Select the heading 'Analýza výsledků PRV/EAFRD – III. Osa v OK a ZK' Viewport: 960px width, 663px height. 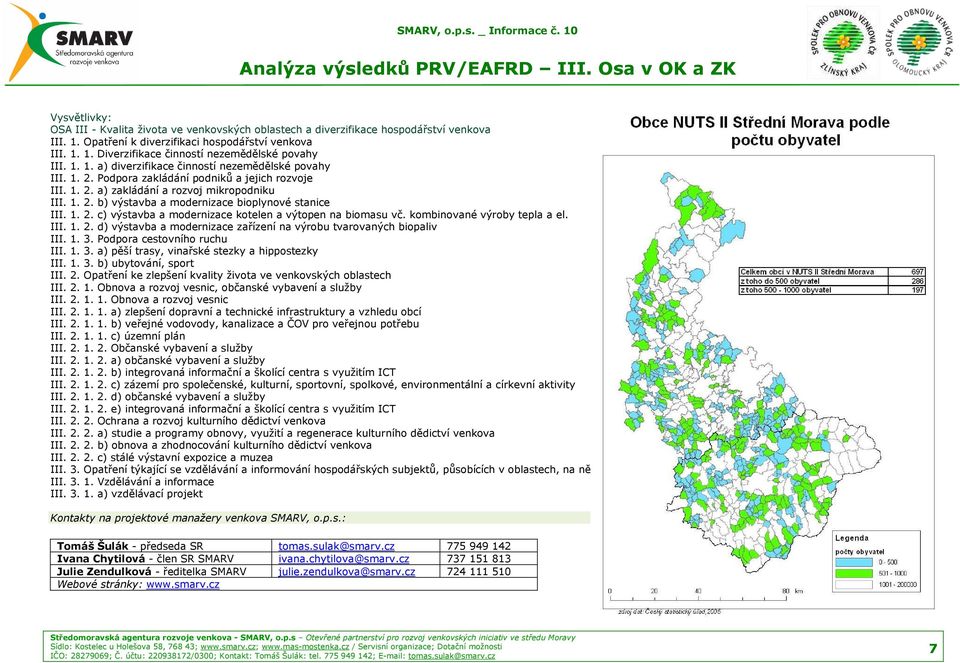click(487, 69)
